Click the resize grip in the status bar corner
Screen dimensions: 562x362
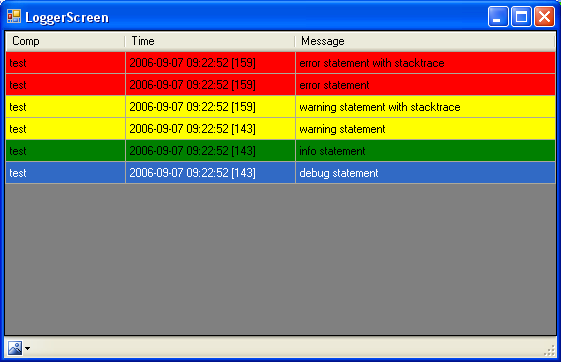coord(549,350)
